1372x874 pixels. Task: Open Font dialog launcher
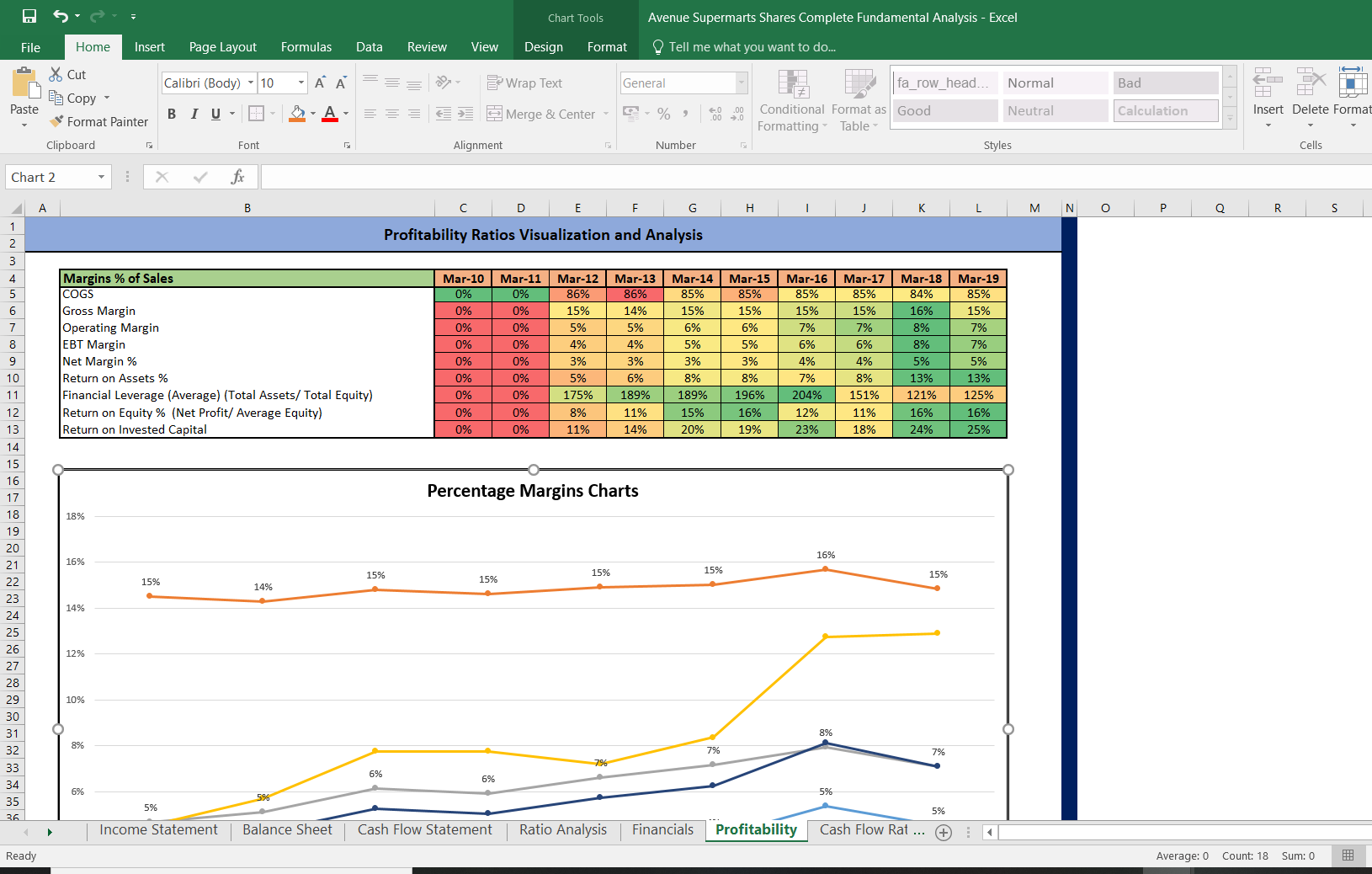347,146
